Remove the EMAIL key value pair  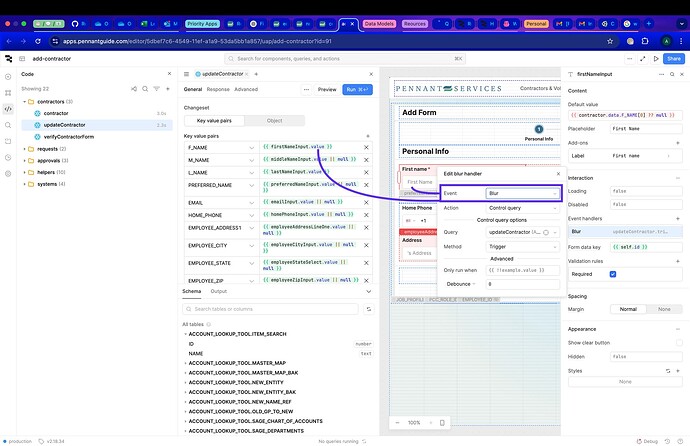click(x=366, y=202)
